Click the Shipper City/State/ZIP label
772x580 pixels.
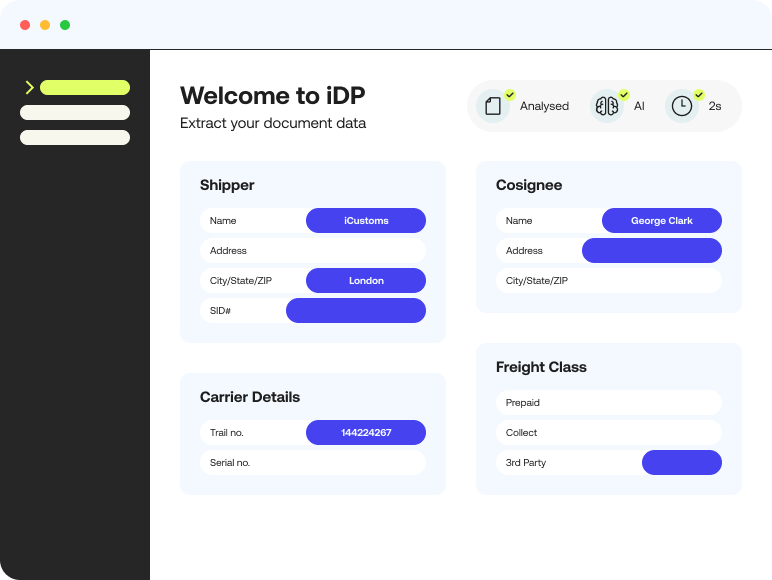(x=241, y=281)
